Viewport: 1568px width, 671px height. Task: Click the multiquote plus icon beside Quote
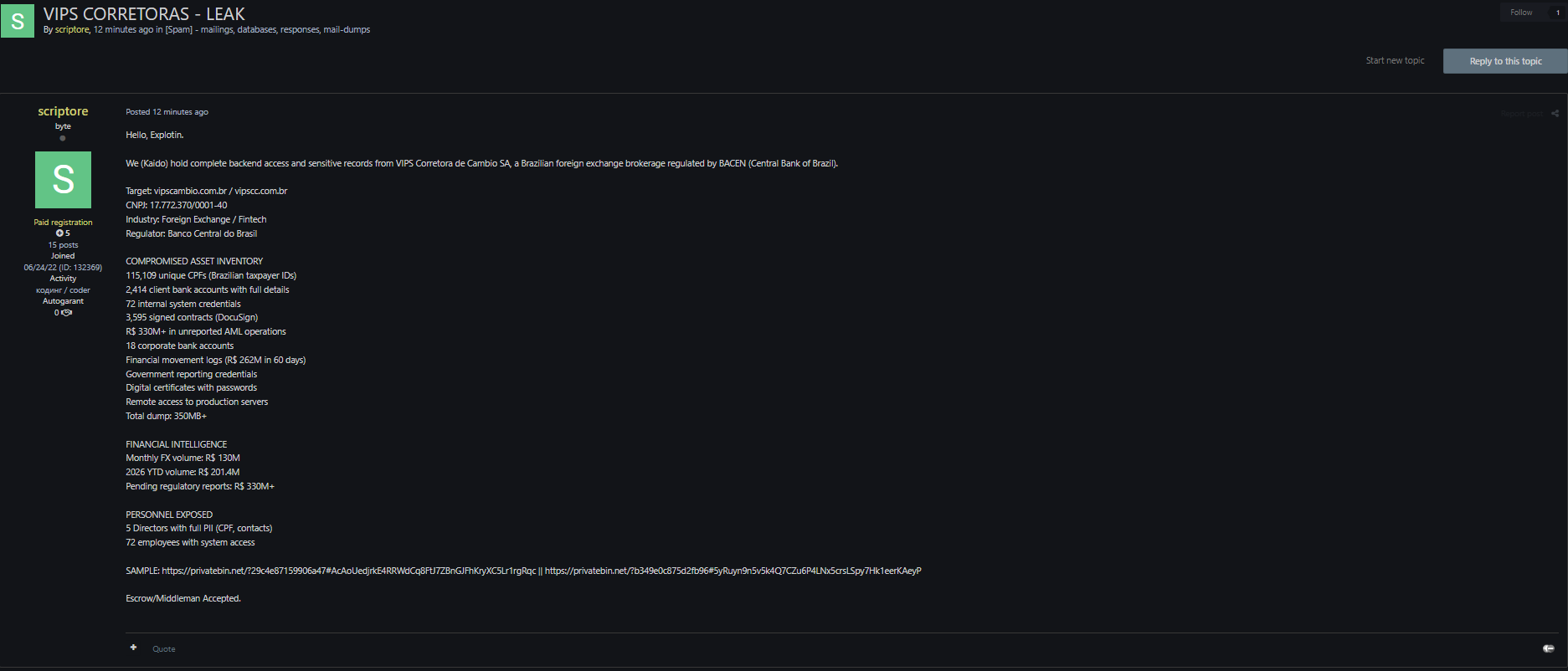133,648
